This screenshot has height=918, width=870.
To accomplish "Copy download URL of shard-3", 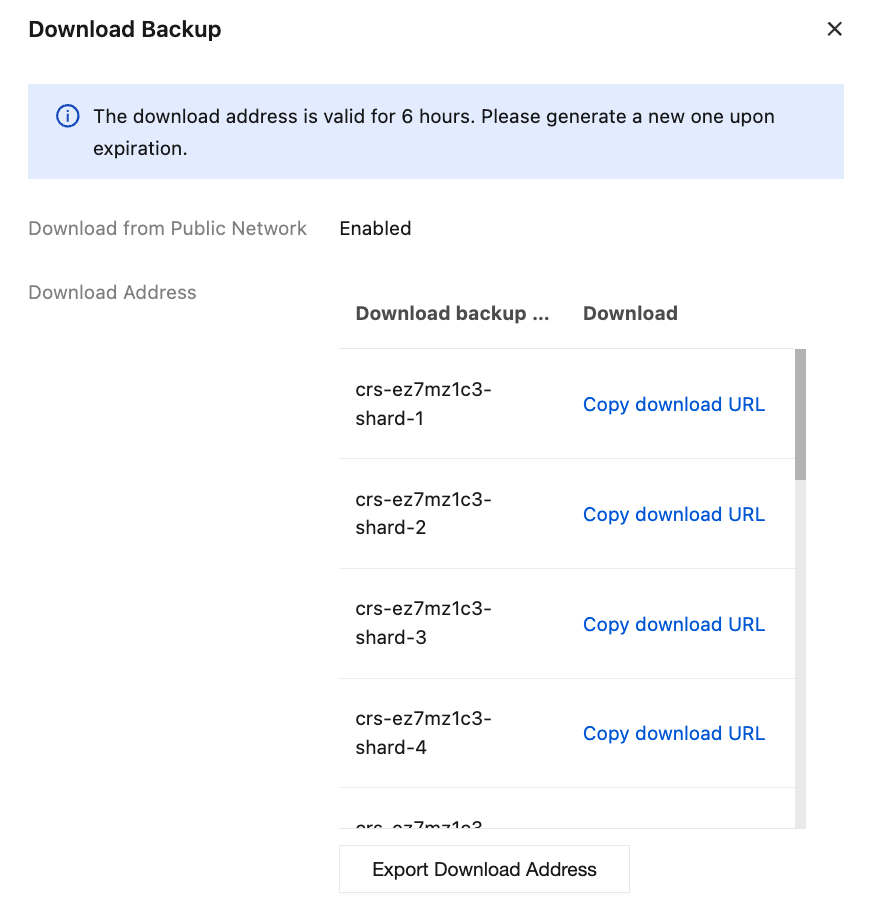I will [673, 624].
